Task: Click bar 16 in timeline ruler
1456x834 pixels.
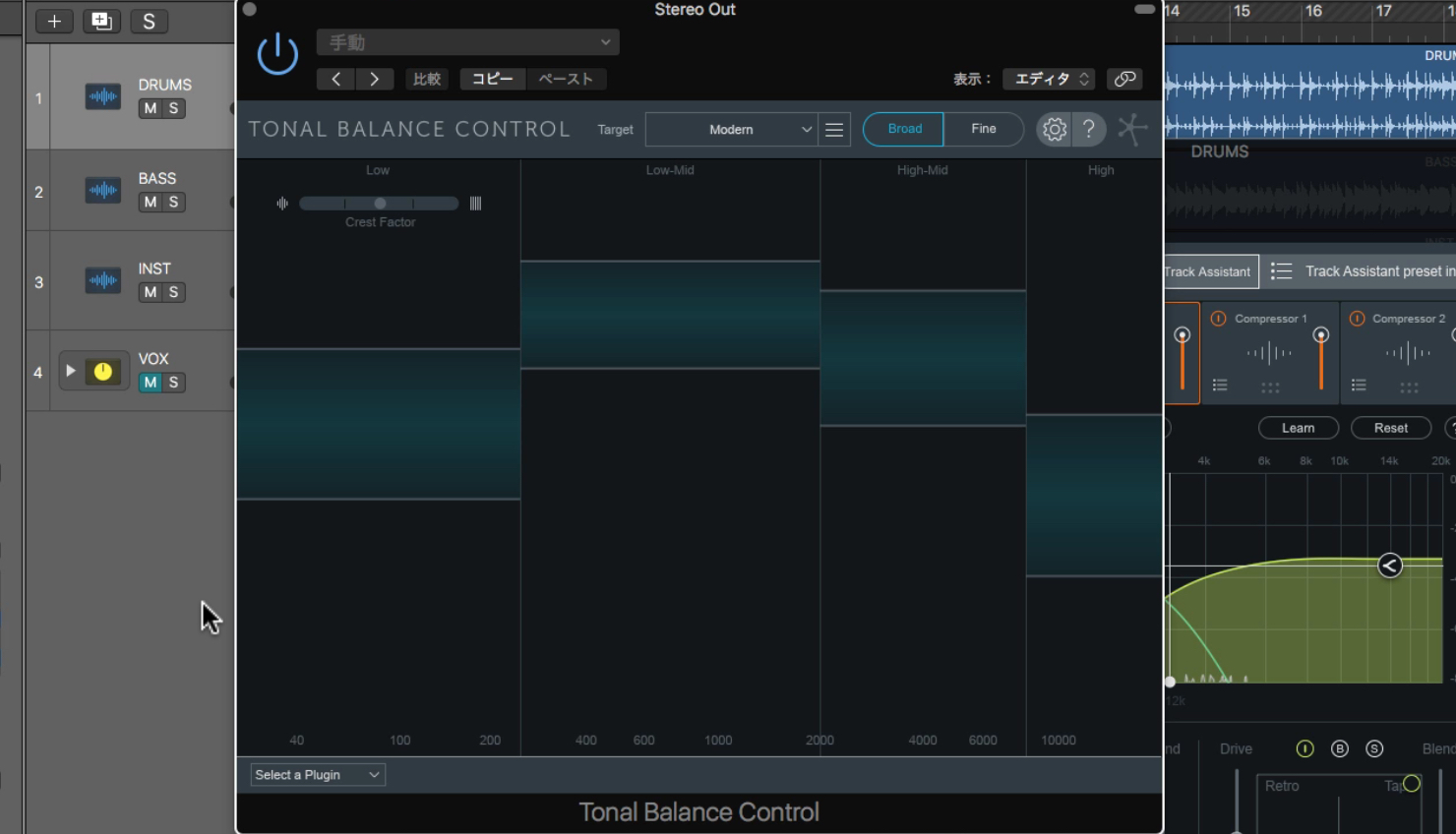Action: [x=1313, y=11]
